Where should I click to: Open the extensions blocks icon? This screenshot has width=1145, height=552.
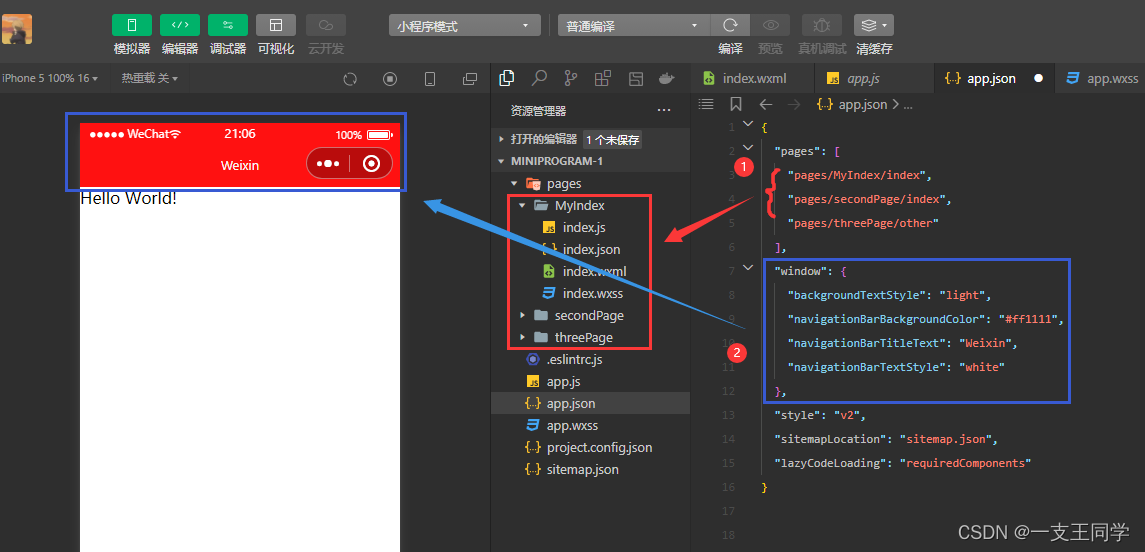pyautogui.click(x=602, y=77)
